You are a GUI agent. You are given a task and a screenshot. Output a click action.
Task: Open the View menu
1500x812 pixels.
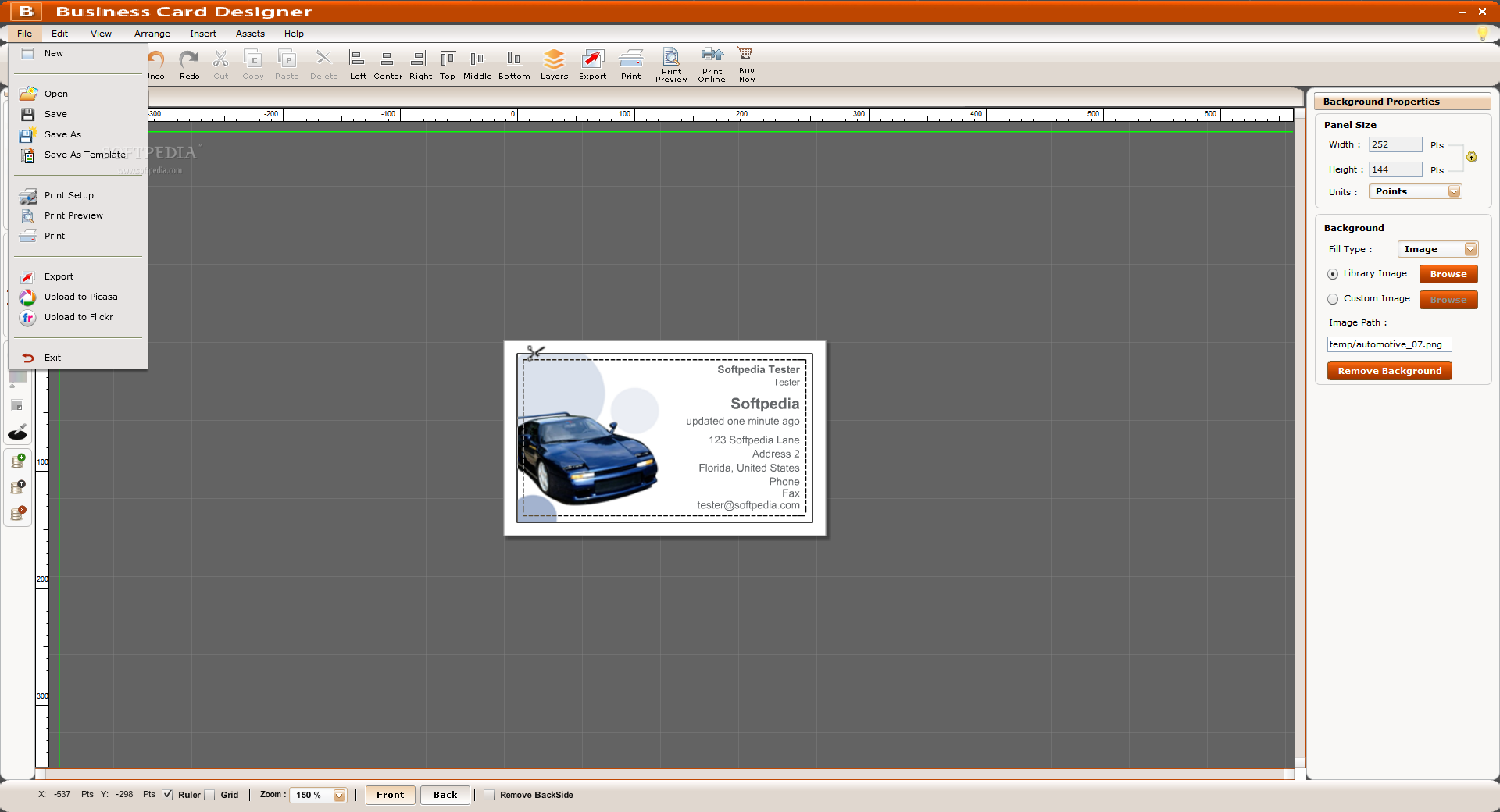(x=101, y=34)
